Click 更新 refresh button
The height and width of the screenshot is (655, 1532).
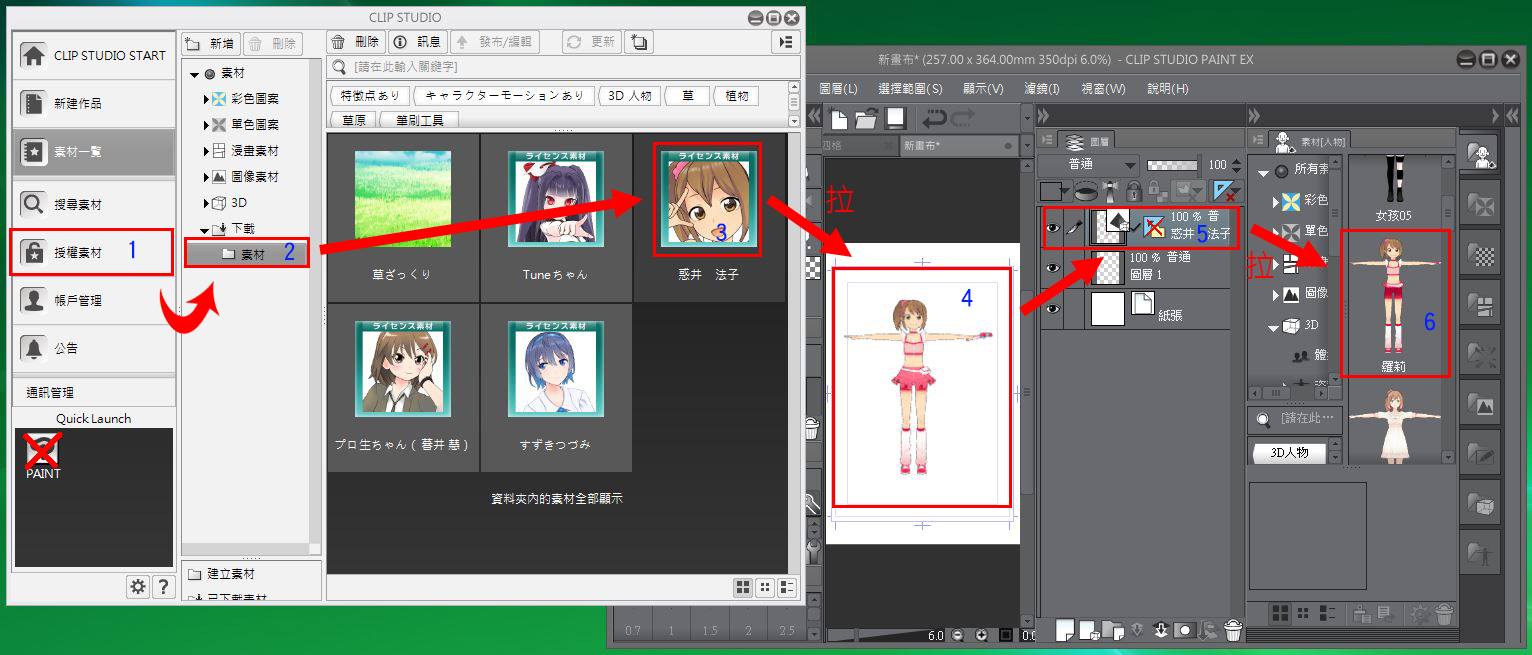[591, 42]
